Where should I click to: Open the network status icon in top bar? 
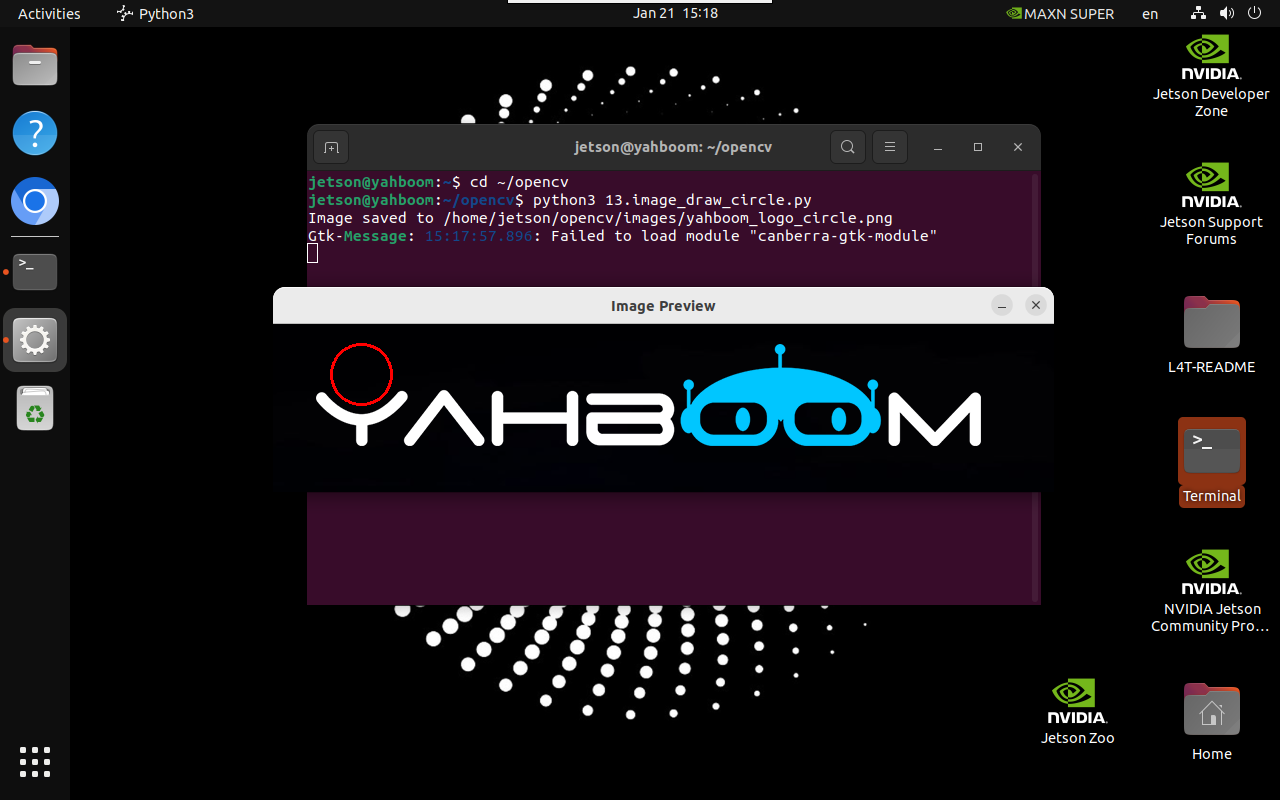click(1199, 13)
